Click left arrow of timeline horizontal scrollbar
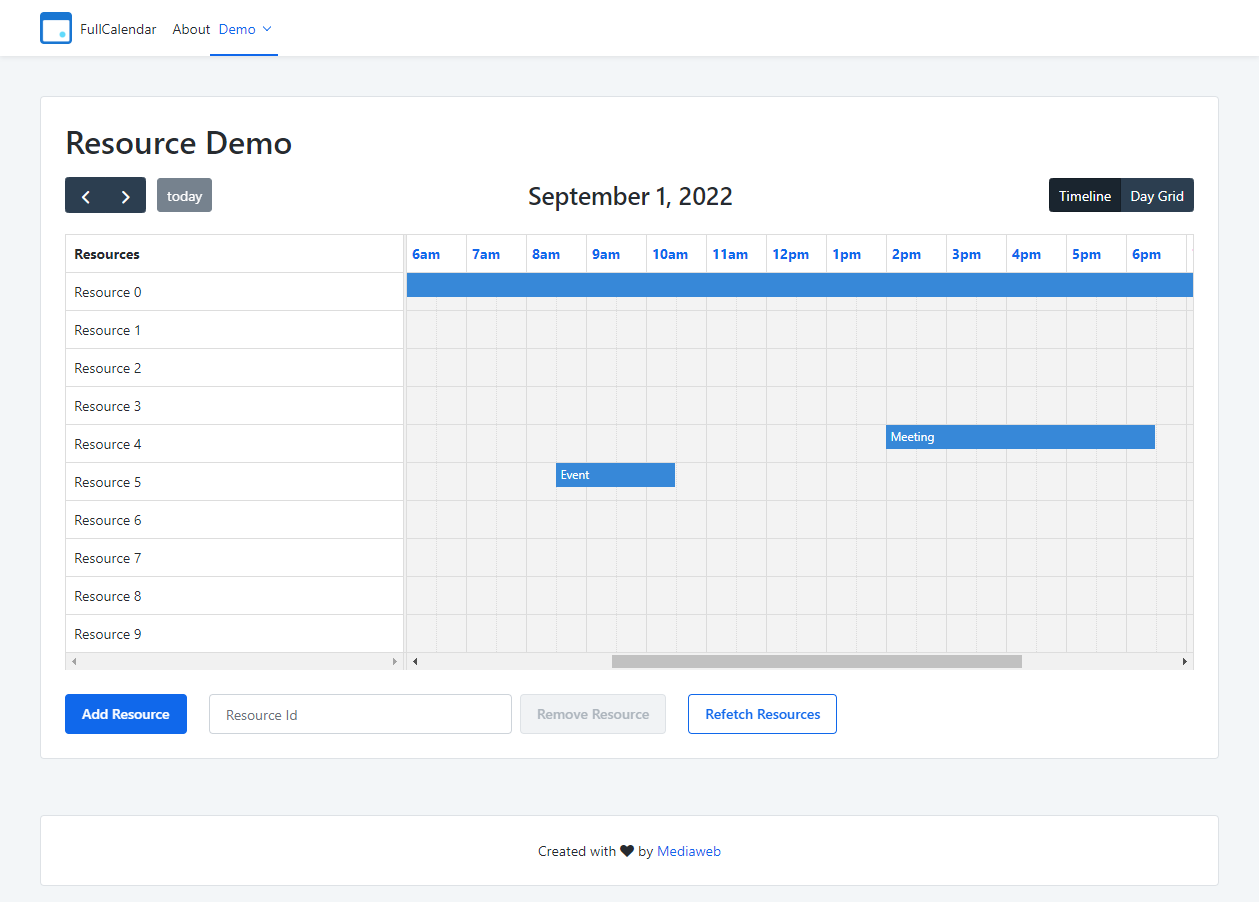The image size is (1259, 902). [x=415, y=661]
